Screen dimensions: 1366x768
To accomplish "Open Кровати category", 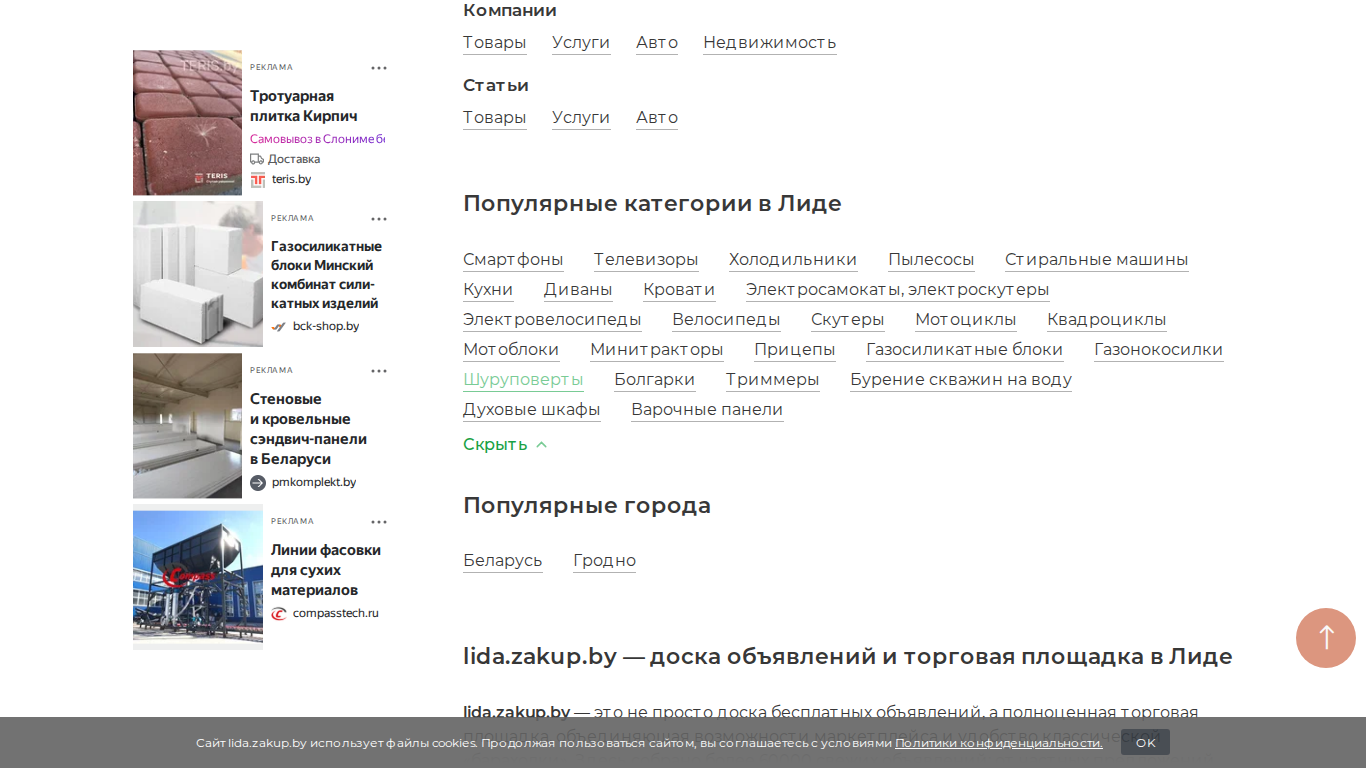I will [679, 290].
